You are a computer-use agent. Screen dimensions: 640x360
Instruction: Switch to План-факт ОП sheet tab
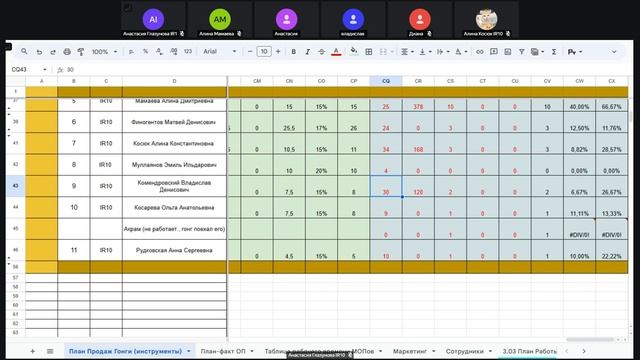coord(223,351)
